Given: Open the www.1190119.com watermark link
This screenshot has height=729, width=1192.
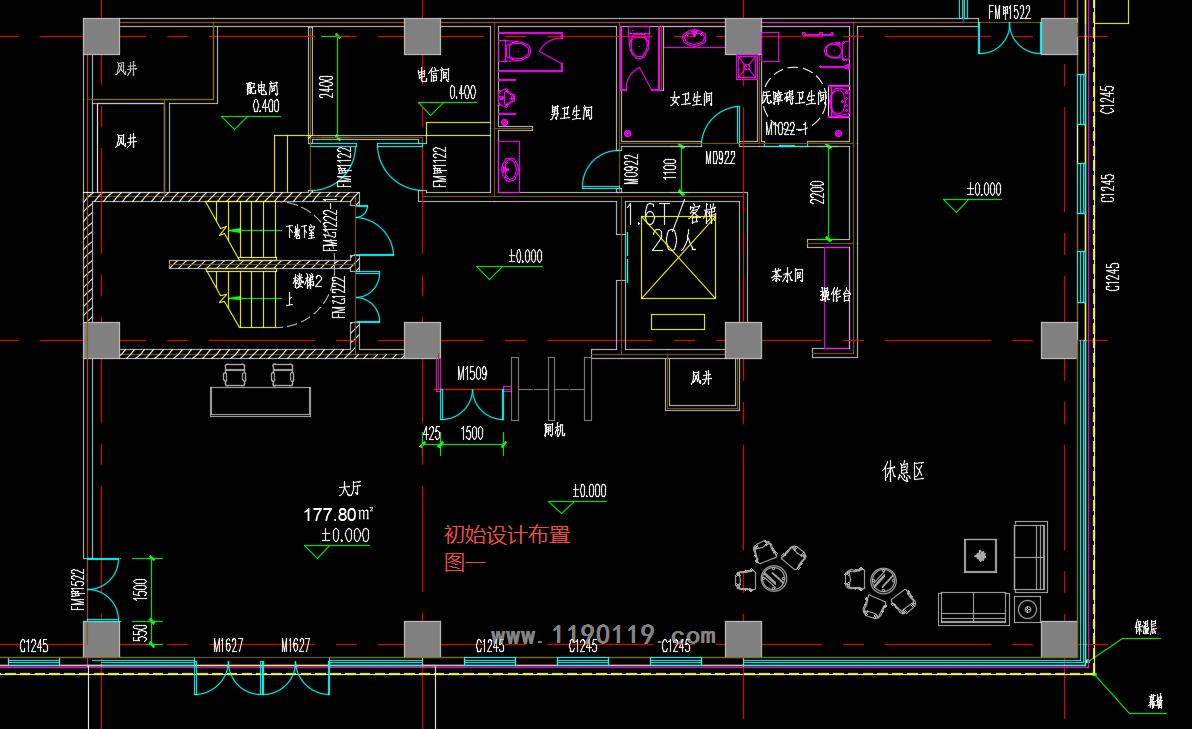Looking at the screenshot, I should click(603, 635).
